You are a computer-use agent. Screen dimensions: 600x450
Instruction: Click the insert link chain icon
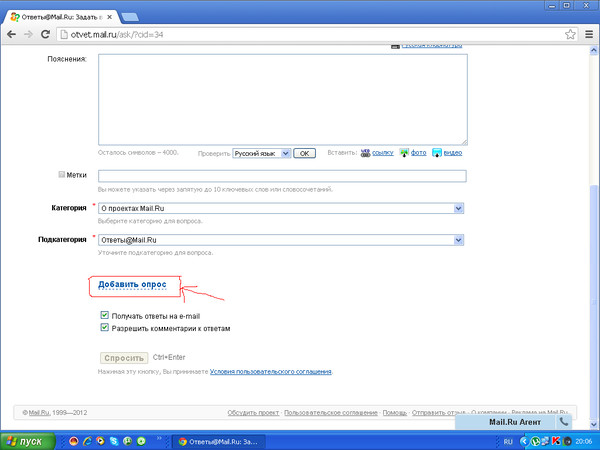365,153
